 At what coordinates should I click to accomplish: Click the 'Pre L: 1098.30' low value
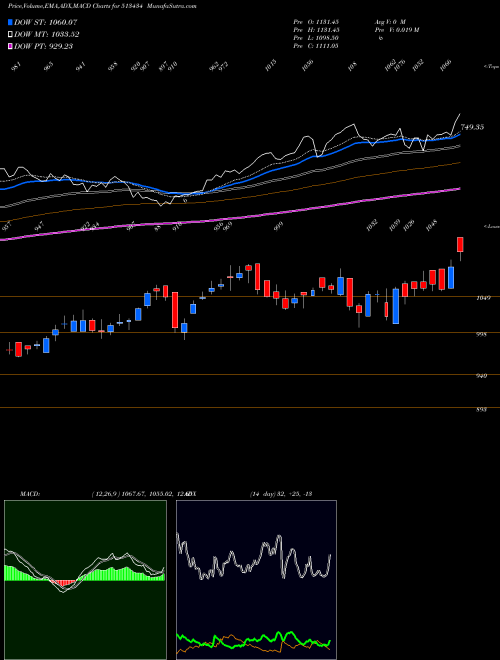coord(316,38)
